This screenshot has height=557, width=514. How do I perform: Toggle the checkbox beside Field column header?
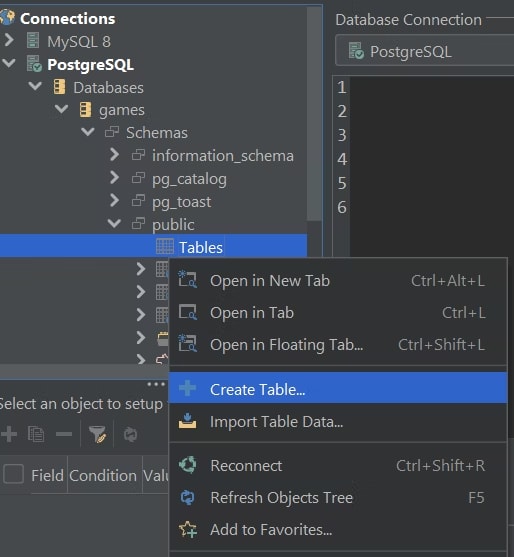(13, 474)
